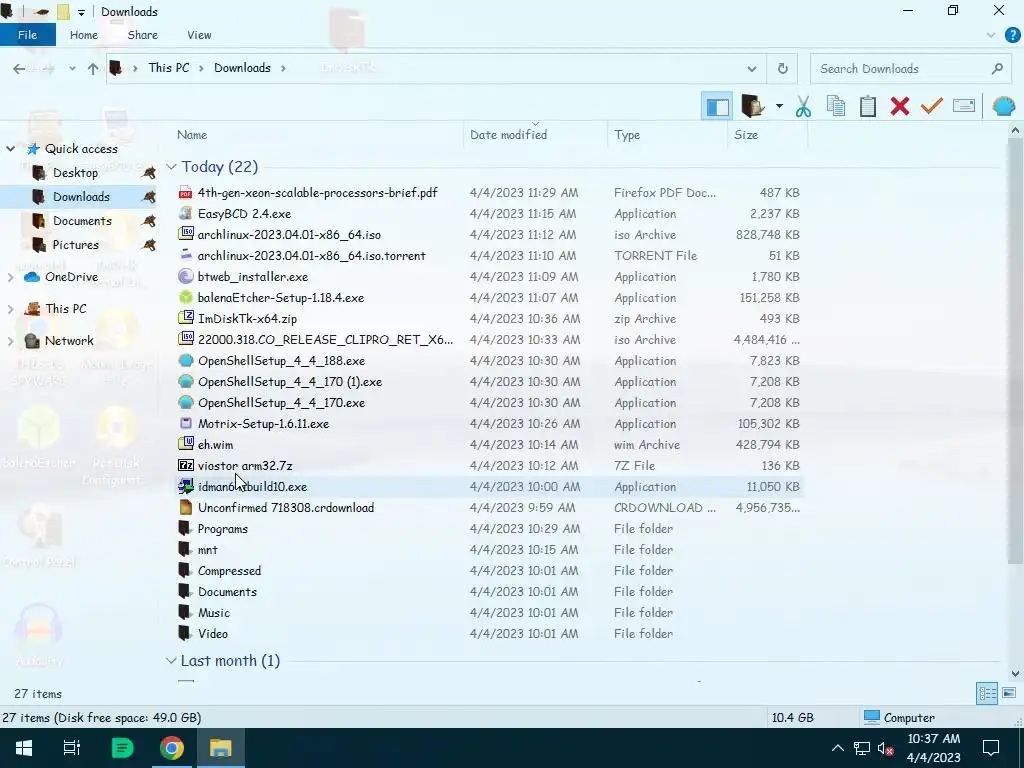Image resolution: width=1024 pixels, height=768 pixels.
Task: Open the muted volume tray icon
Action: (886, 748)
